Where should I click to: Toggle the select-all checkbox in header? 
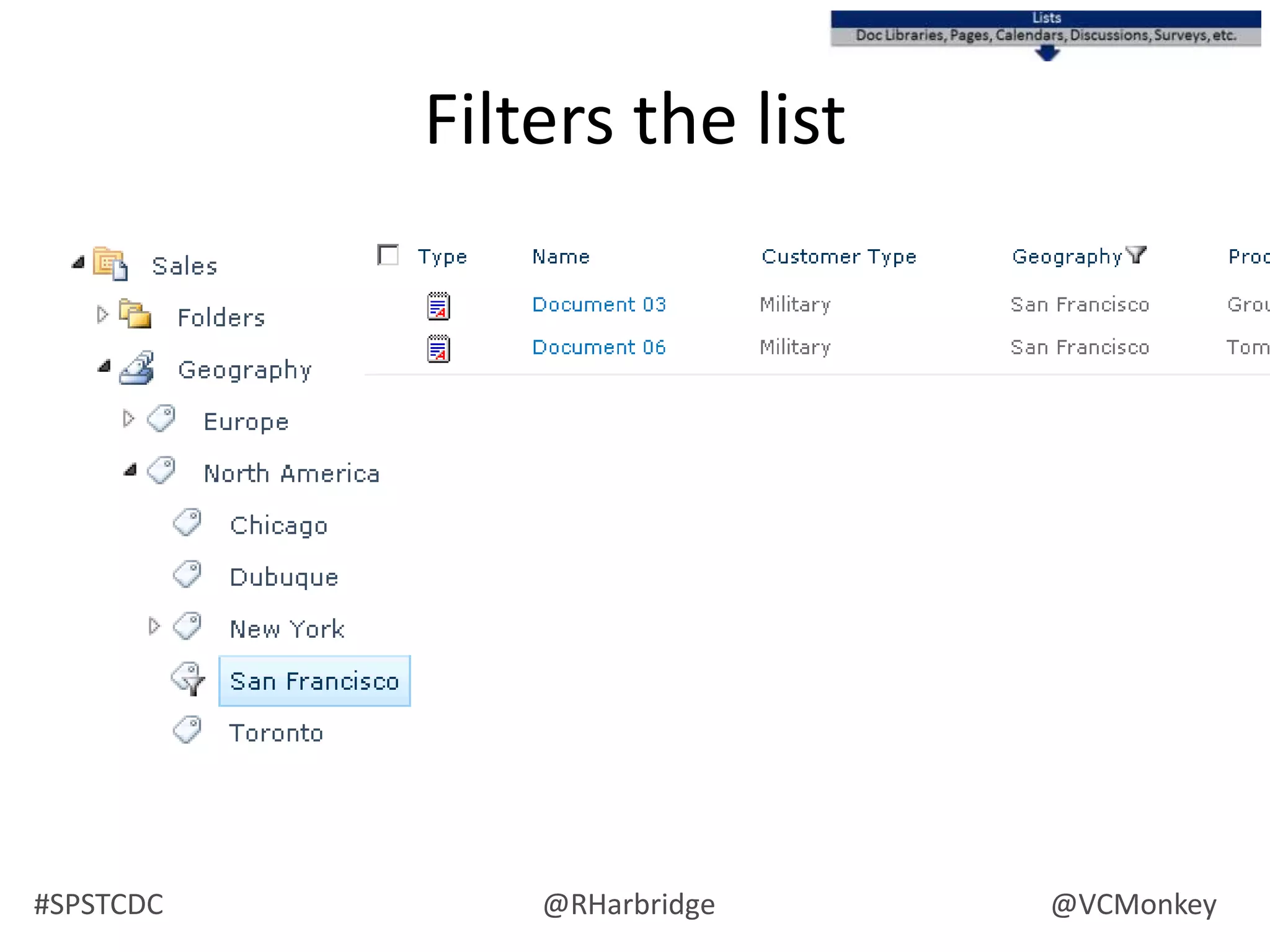tap(388, 255)
